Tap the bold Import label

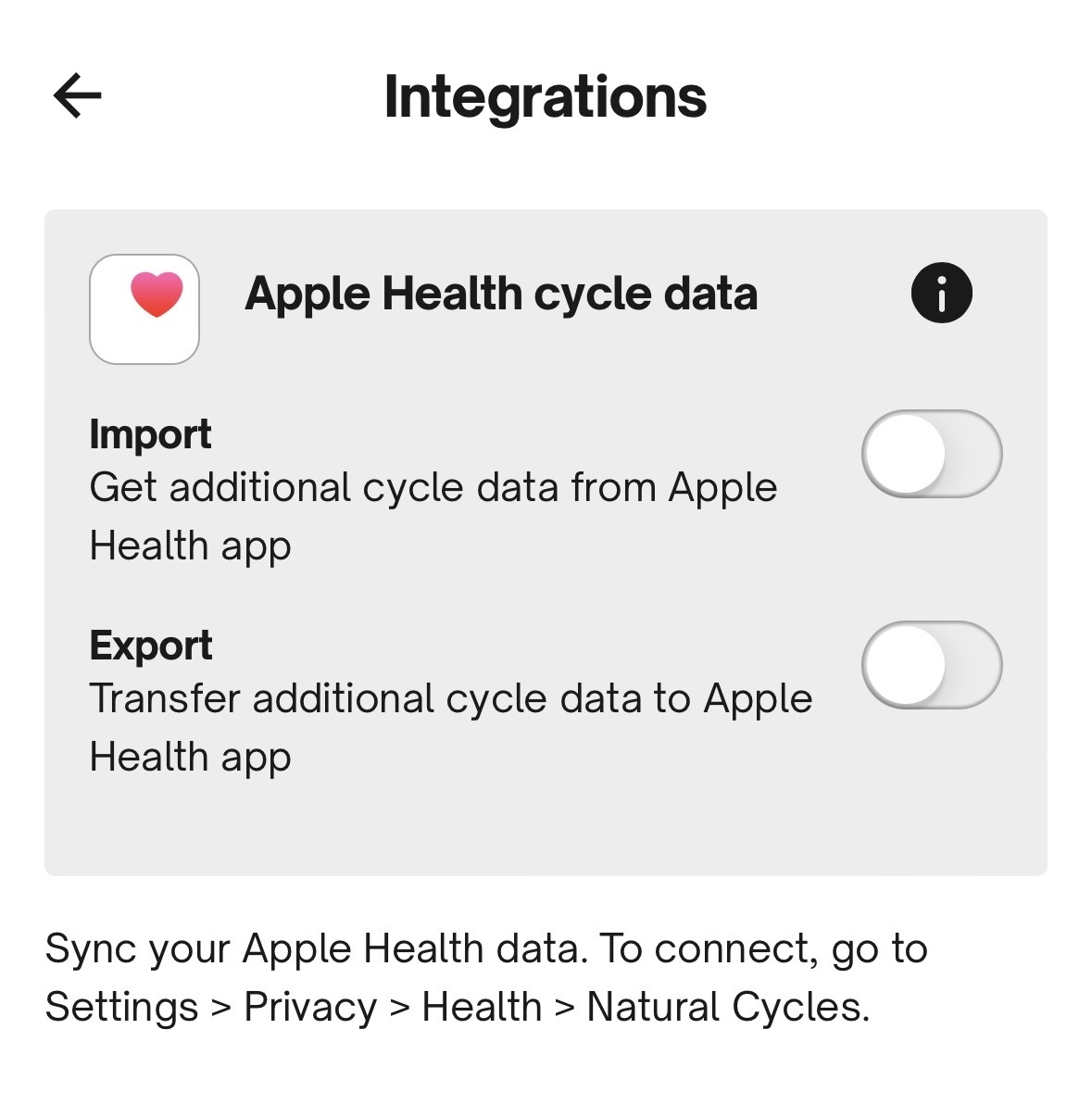pyautogui.click(x=150, y=434)
